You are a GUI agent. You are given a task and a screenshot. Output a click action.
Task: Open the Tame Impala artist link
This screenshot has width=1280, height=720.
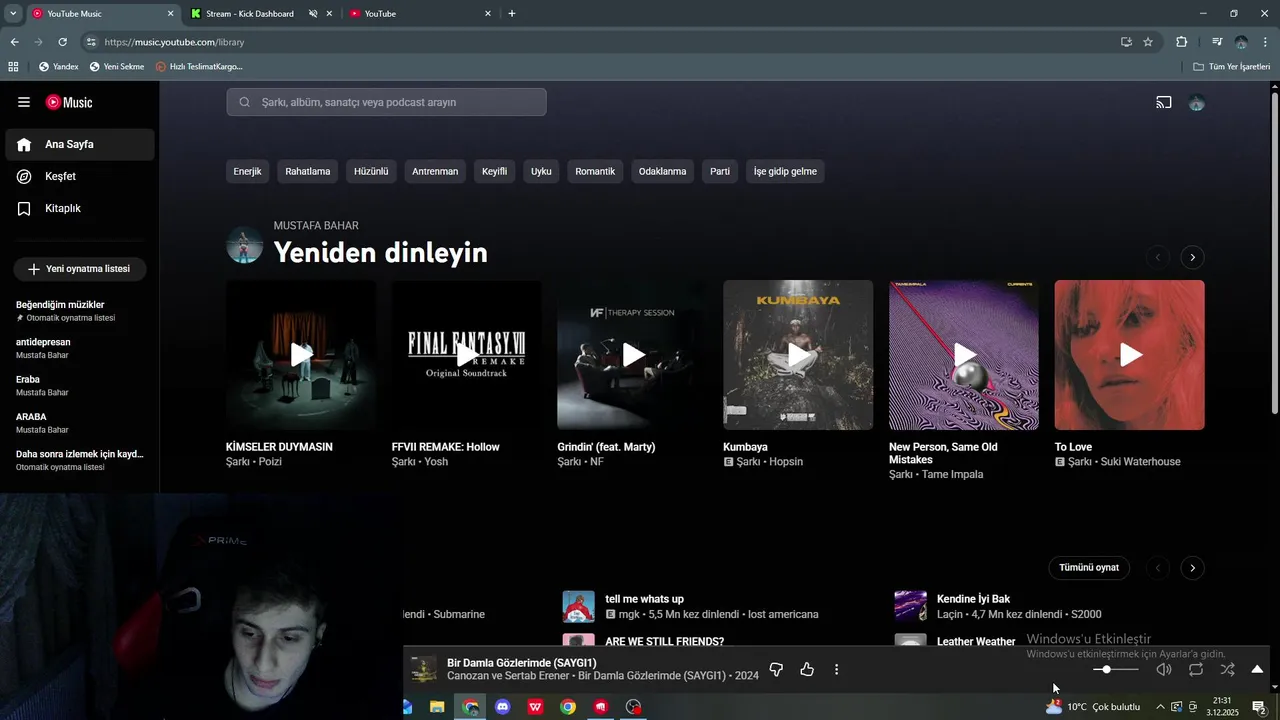pyautogui.click(x=952, y=474)
